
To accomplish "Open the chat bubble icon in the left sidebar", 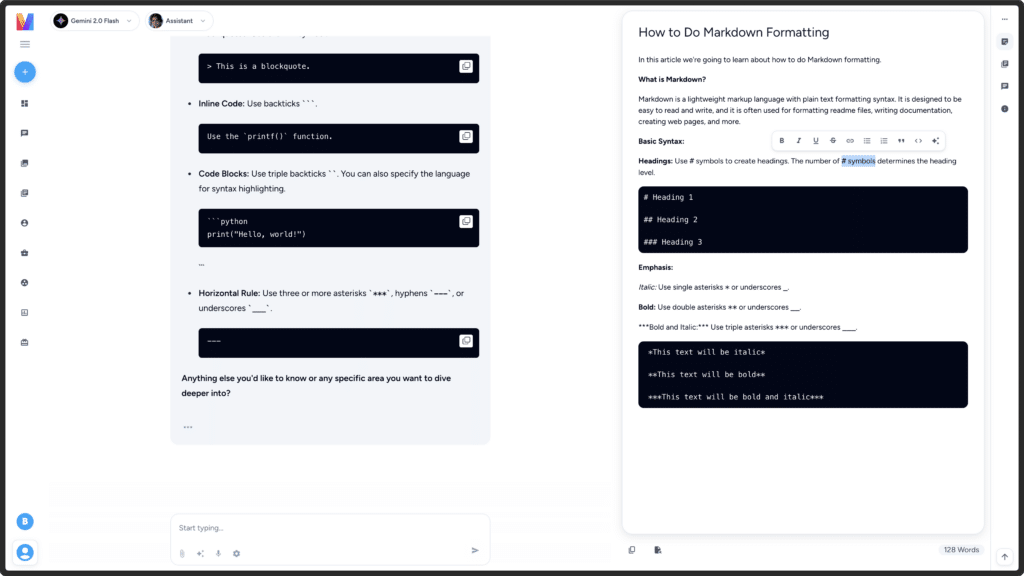I will click(25, 133).
